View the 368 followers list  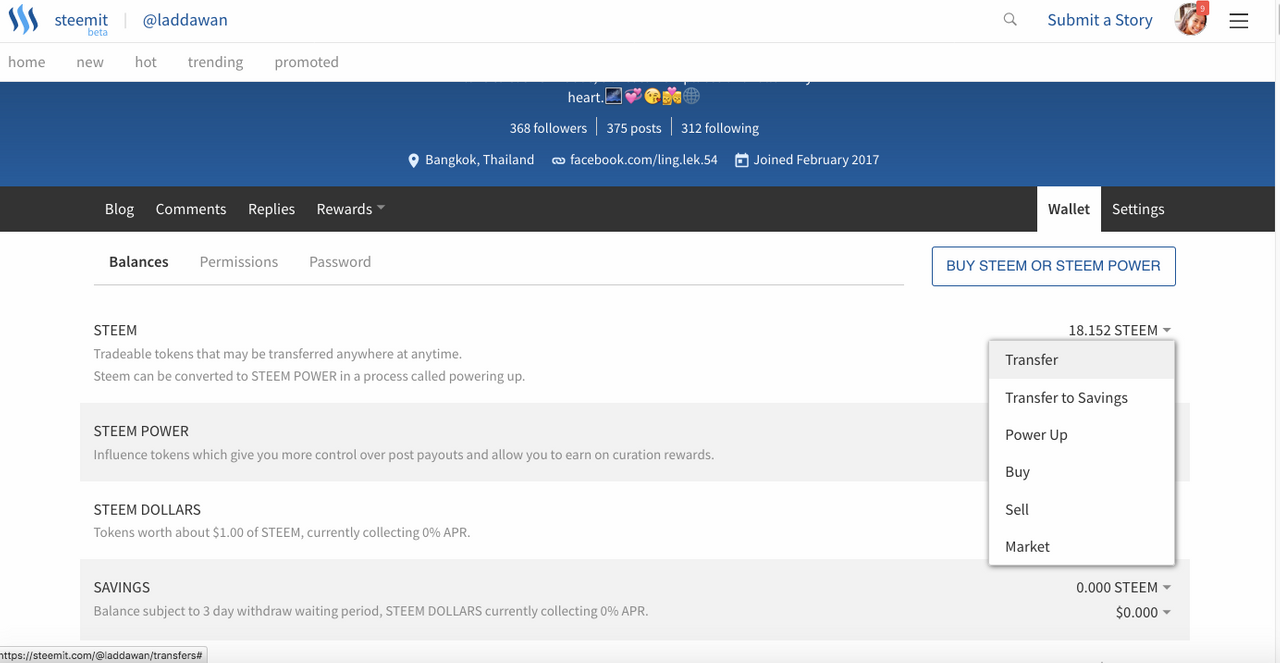(x=548, y=128)
